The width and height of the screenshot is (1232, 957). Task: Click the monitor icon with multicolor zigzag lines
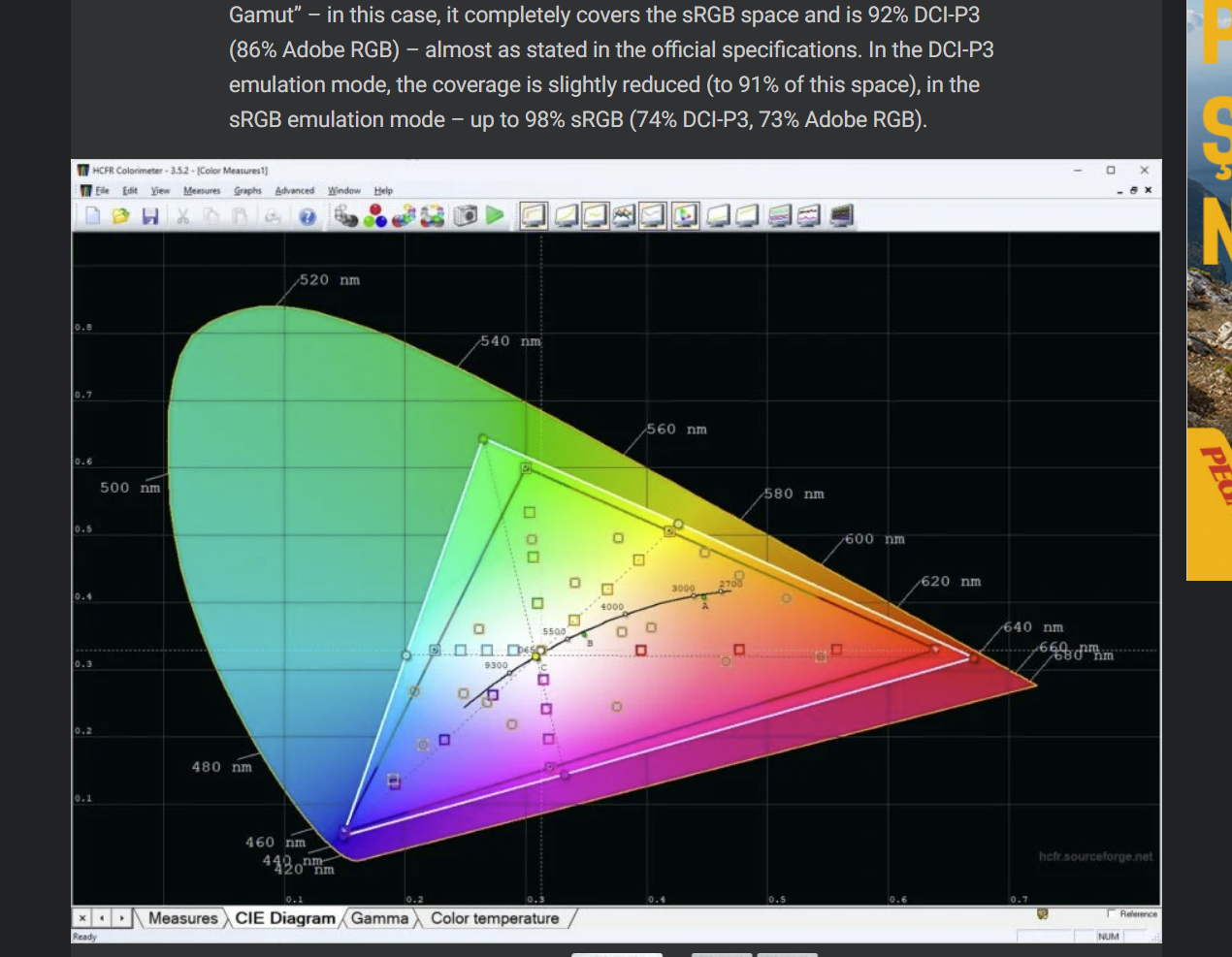(624, 215)
